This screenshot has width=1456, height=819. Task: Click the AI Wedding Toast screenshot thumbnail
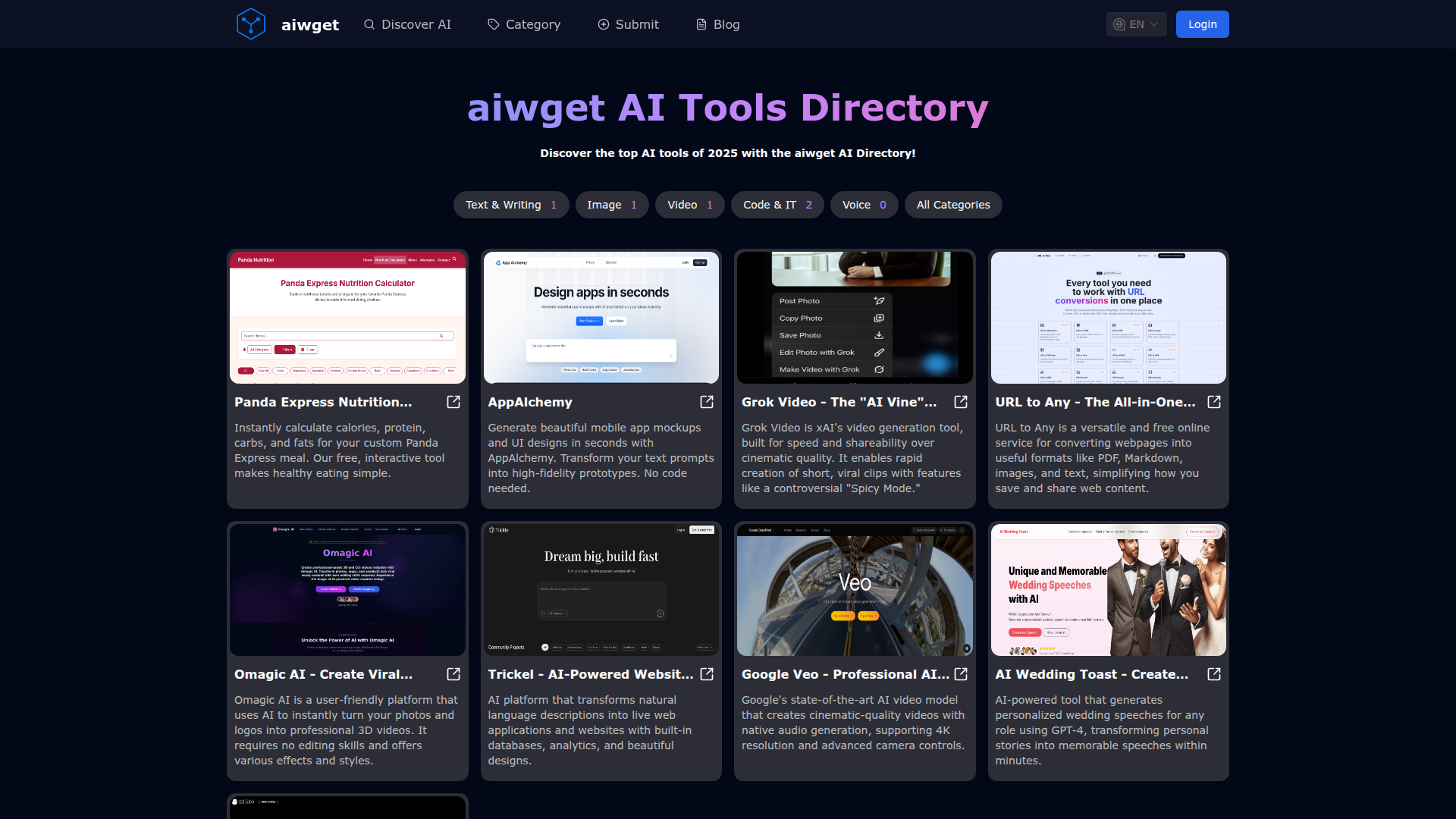(x=1109, y=590)
